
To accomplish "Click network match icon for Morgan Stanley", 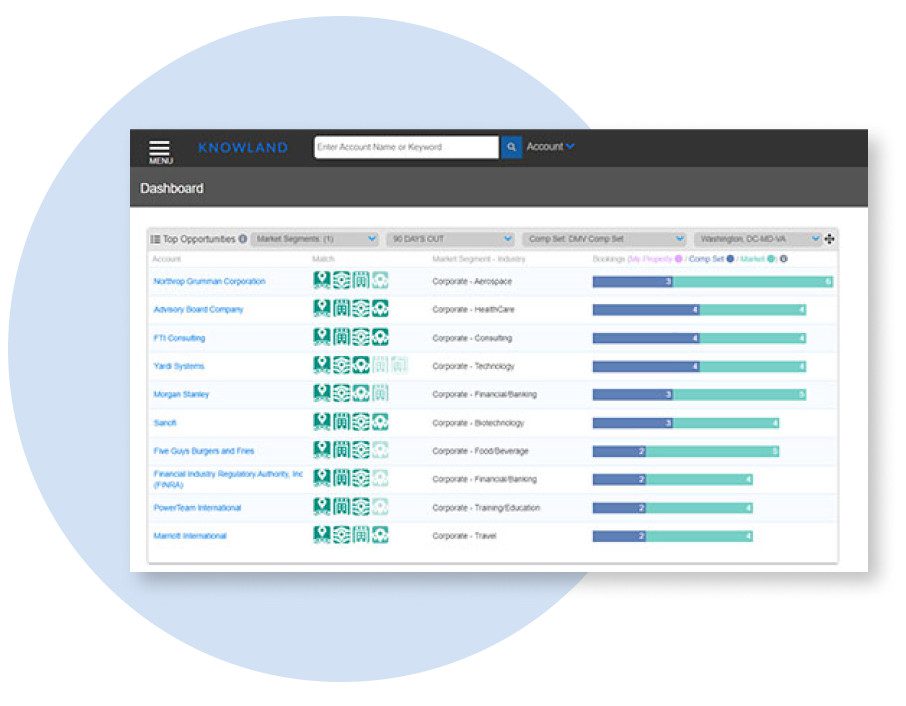I will point(341,393).
